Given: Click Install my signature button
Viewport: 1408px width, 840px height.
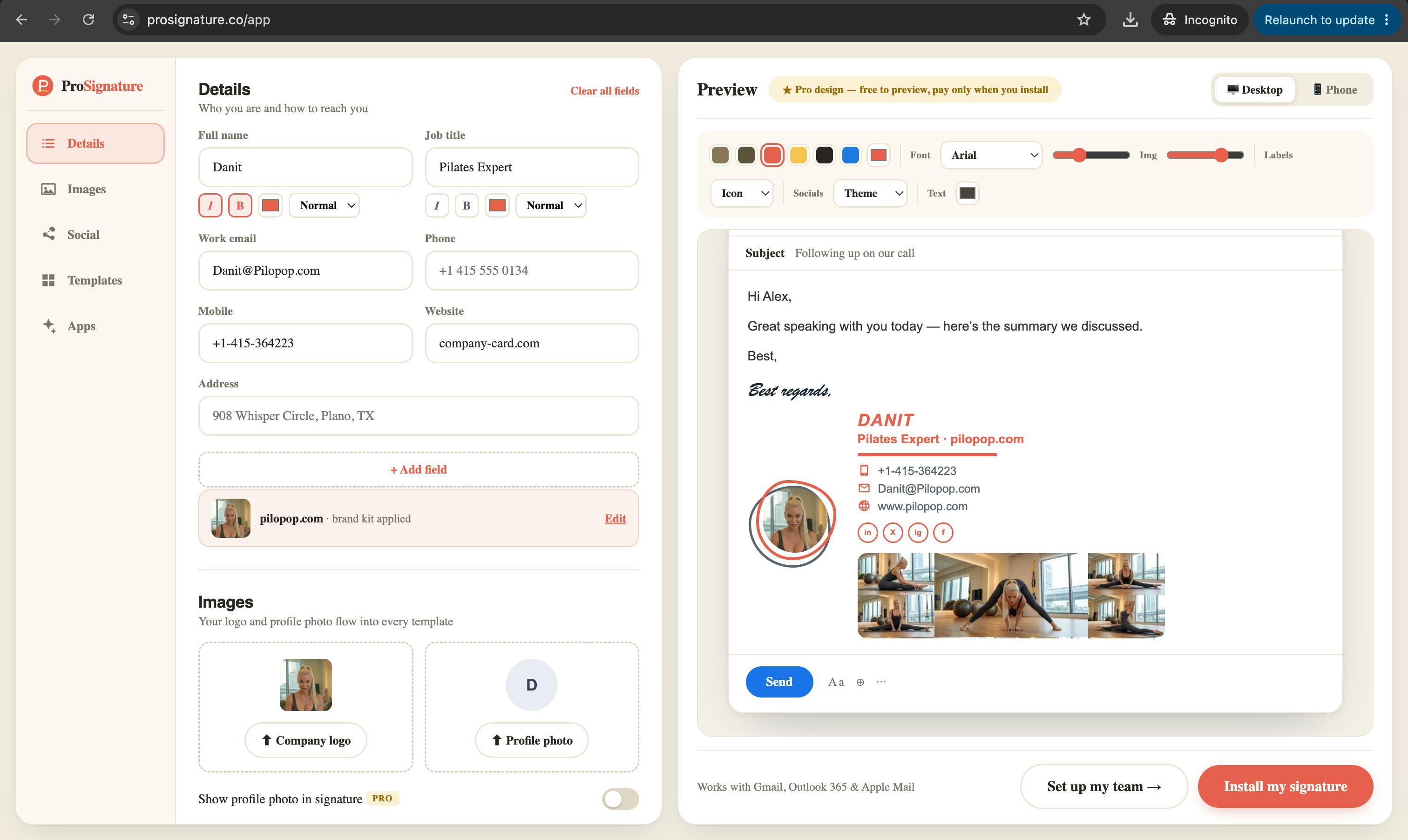Looking at the screenshot, I should [1285, 786].
